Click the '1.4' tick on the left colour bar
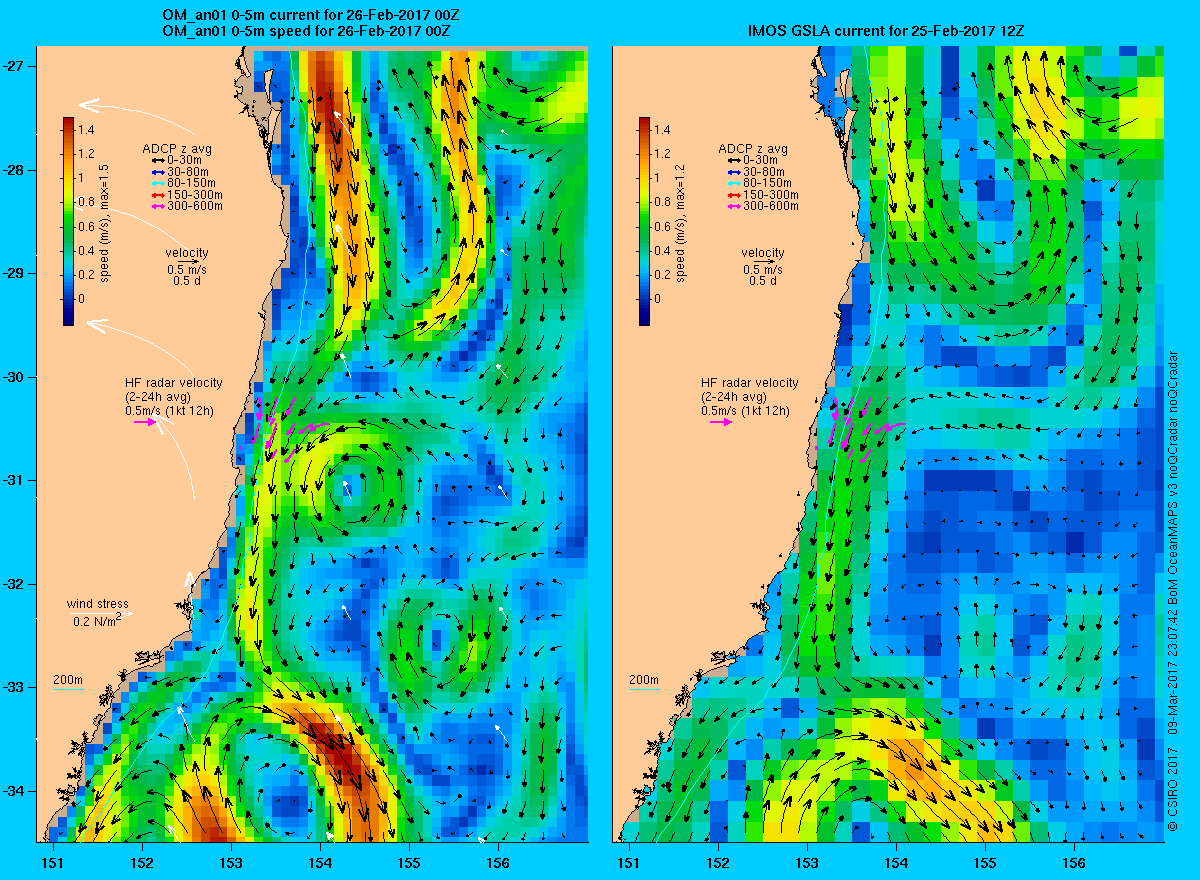 coord(88,130)
